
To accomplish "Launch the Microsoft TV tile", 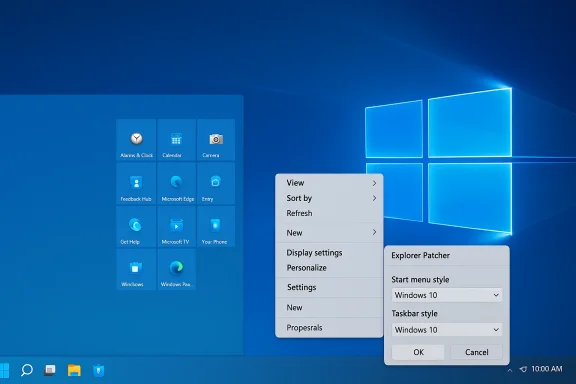I will [x=176, y=226].
